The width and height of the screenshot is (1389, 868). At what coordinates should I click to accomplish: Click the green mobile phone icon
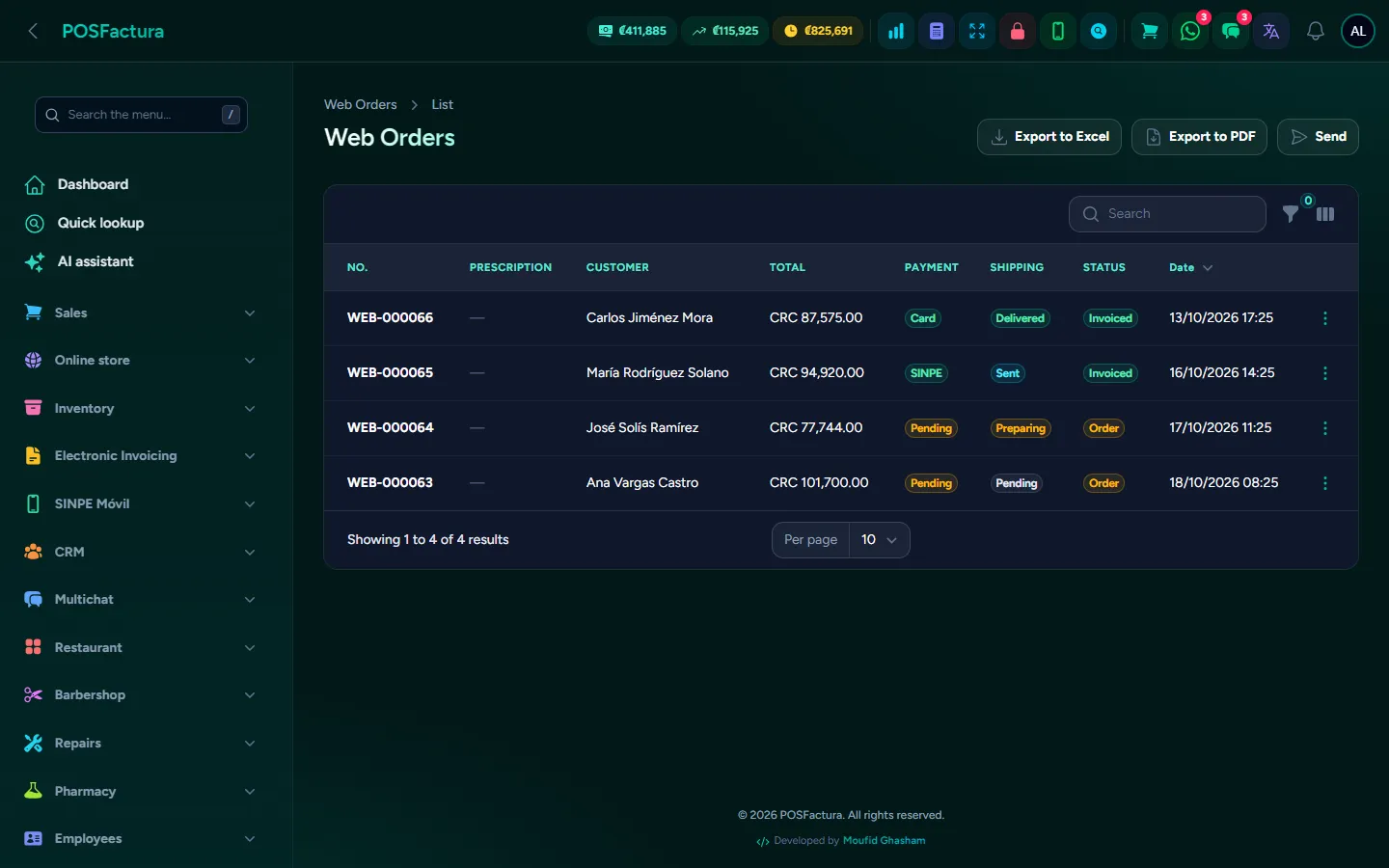[1058, 31]
